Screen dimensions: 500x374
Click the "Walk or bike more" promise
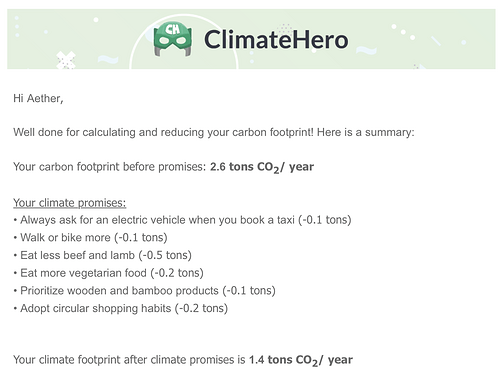click(90, 238)
